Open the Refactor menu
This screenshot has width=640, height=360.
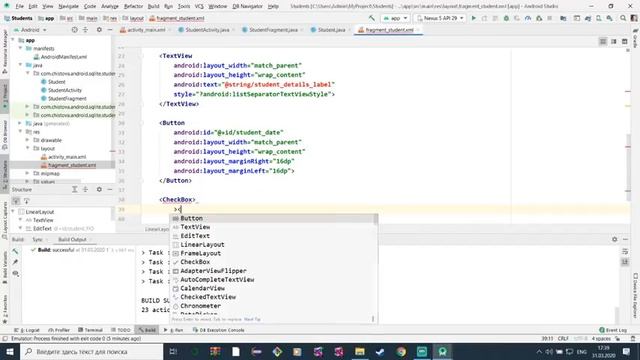tap(133, 6)
